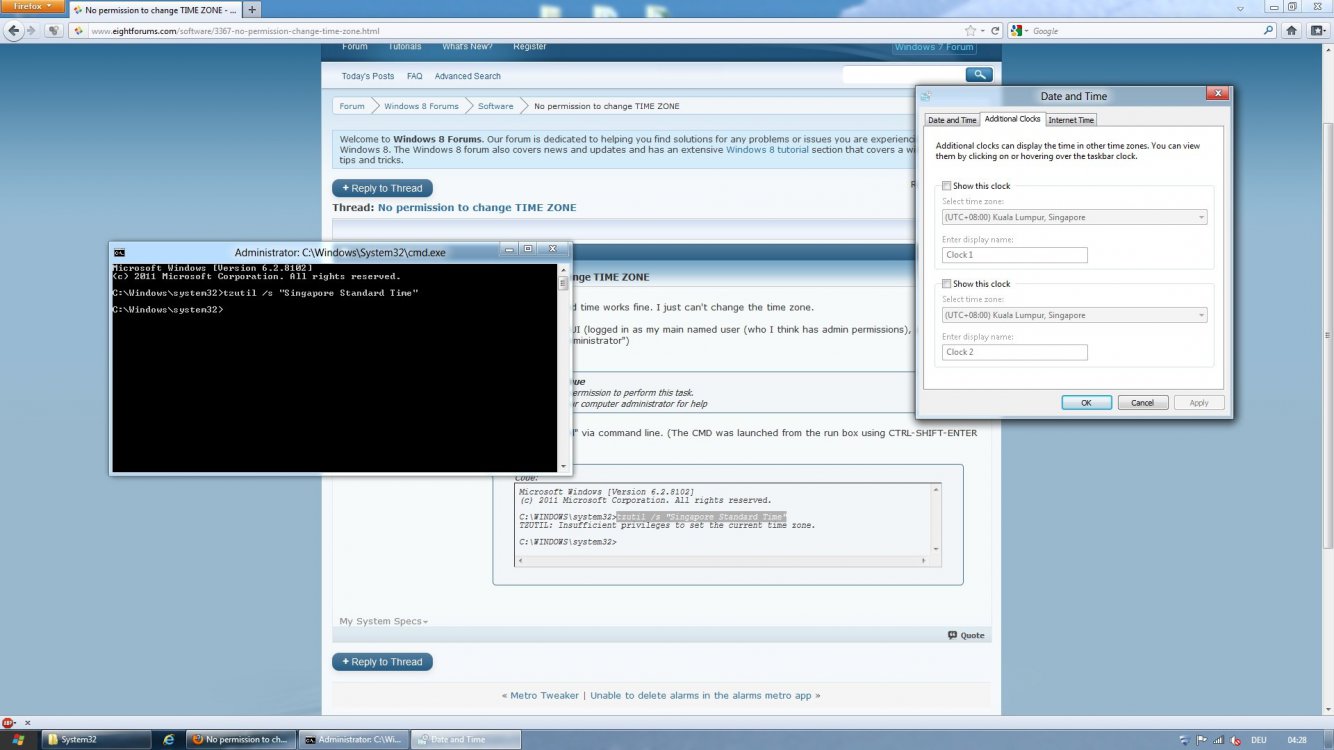Click the ABP add-on icon at bottom left

click(8, 722)
